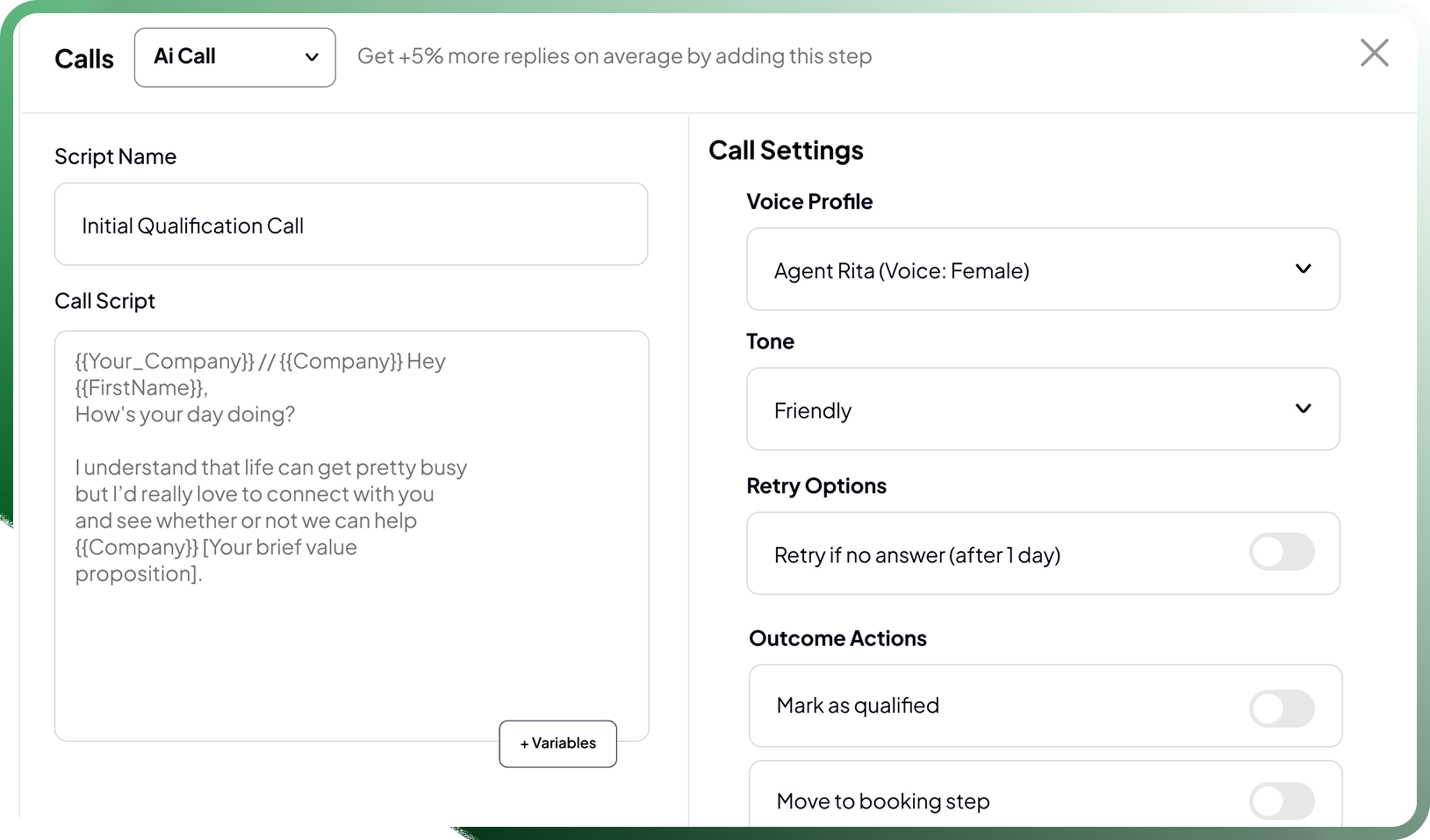Click the Retry Options section label
Viewport: 1430px width, 840px height.
click(x=816, y=486)
